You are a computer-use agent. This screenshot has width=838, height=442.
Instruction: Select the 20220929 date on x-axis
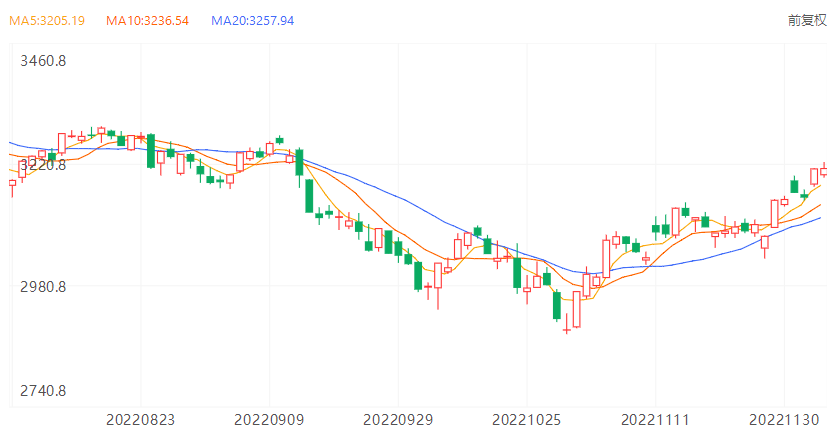click(399, 418)
